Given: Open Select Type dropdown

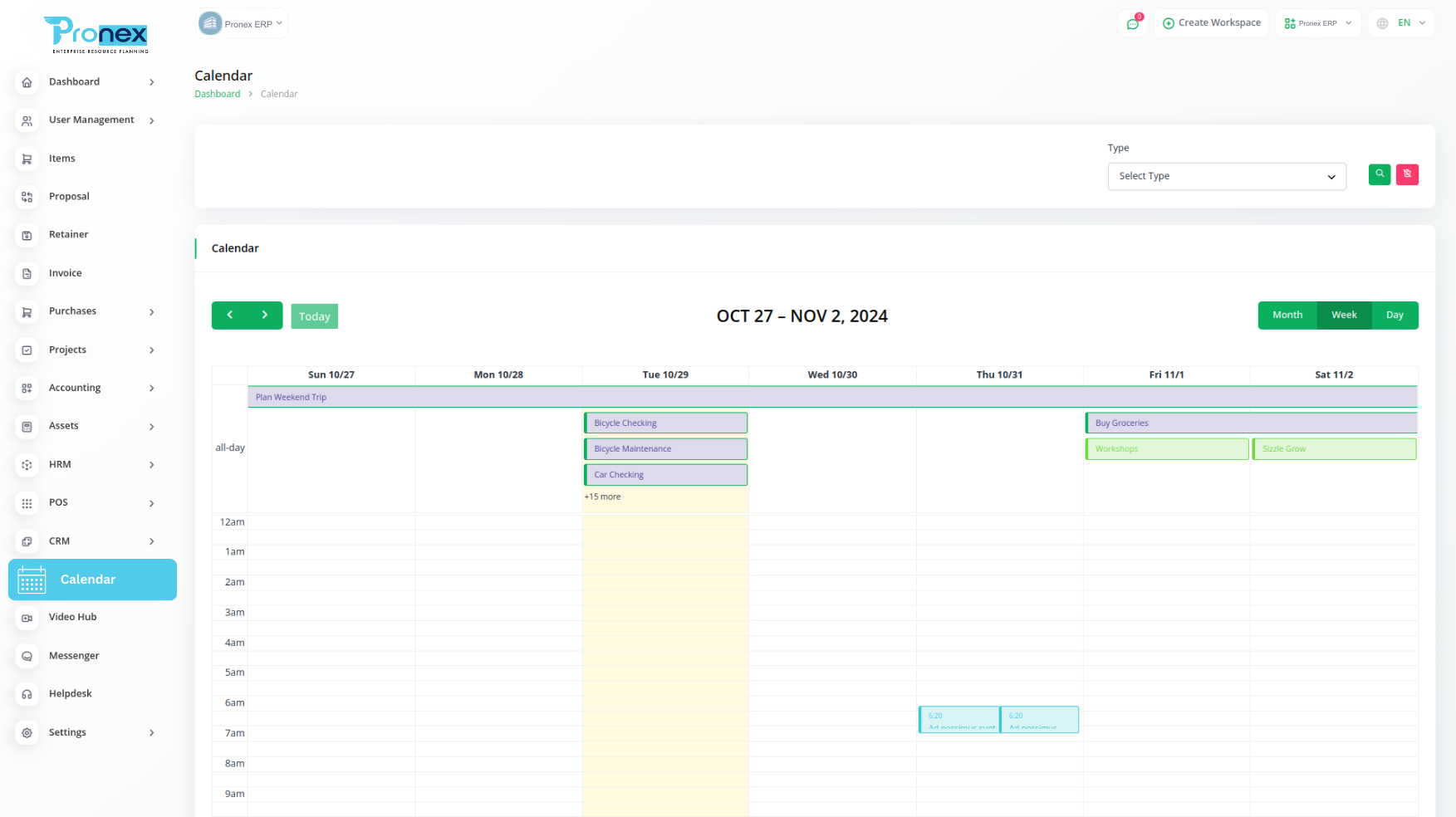Looking at the screenshot, I should [x=1227, y=176].
